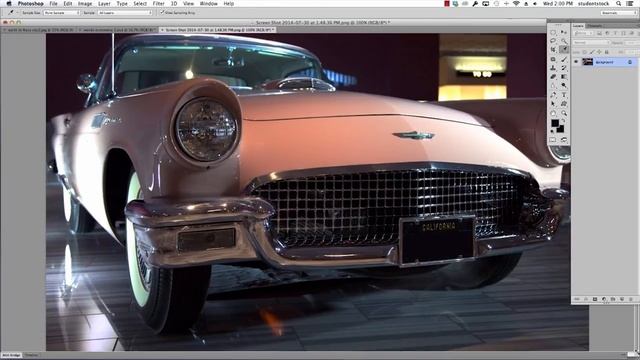Screen dimensions: 640x360
Task: Click the background color swatch
Action: pyautogui.click(x=561, y=129)
